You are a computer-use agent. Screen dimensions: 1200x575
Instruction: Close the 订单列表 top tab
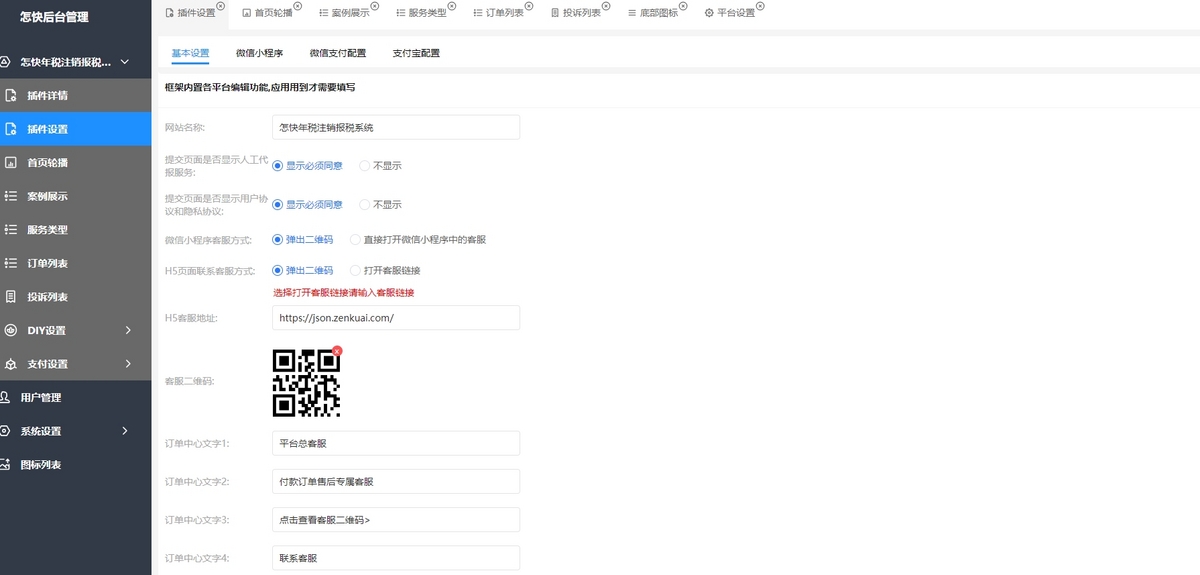[529, 6]
